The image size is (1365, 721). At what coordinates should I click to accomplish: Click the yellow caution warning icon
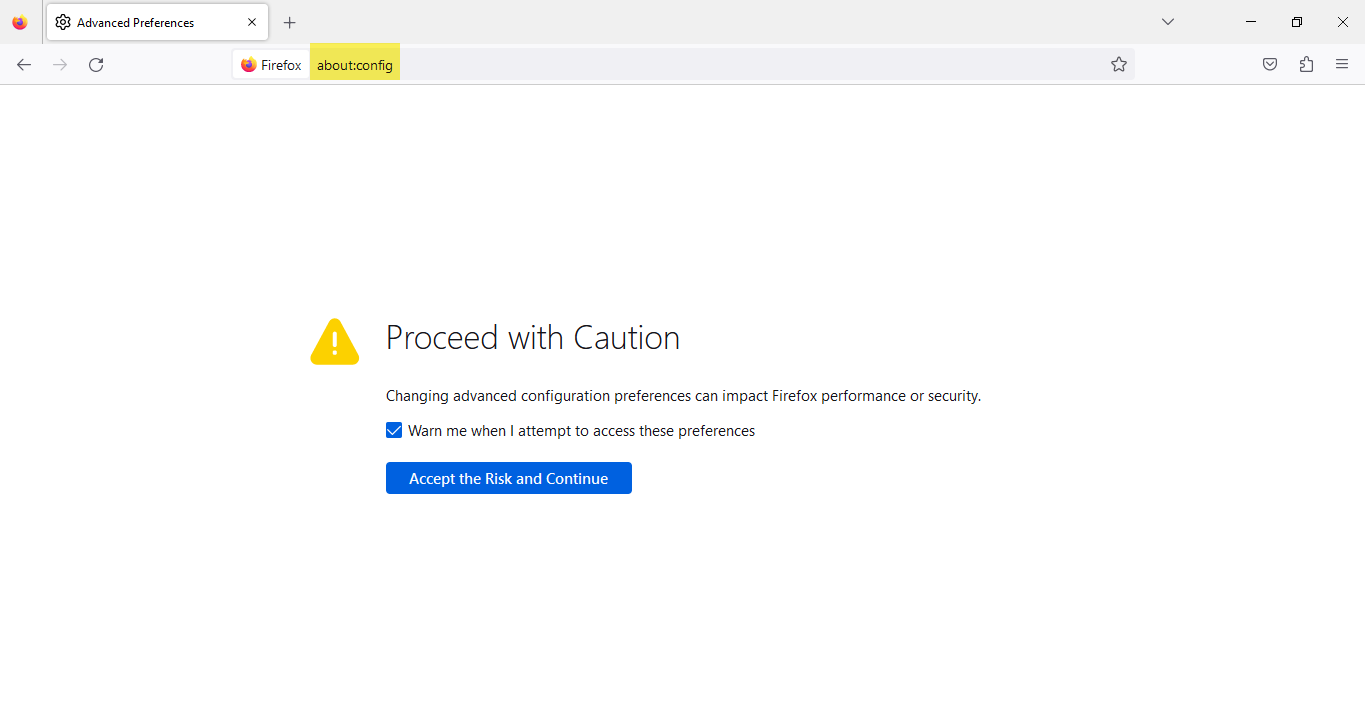point(335,341)
